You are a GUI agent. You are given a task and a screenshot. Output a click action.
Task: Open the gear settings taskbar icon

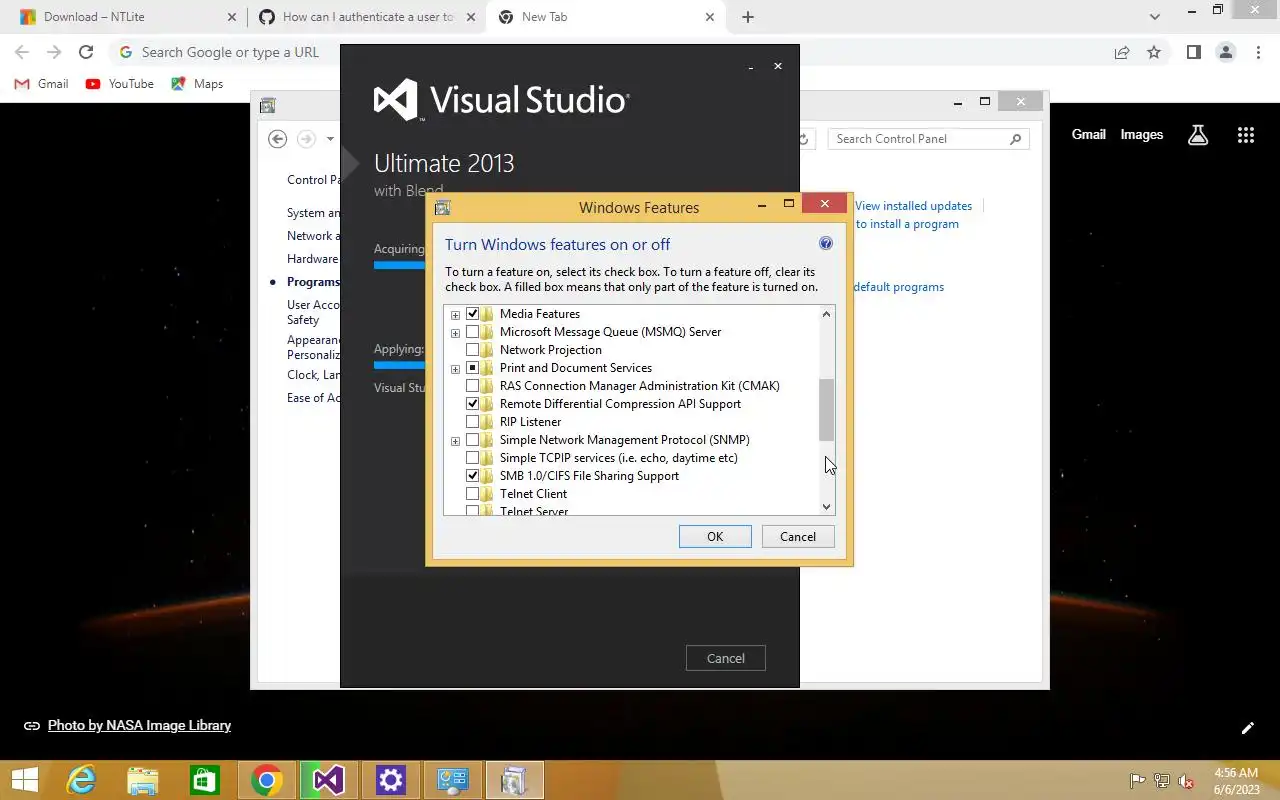(391, 780)
